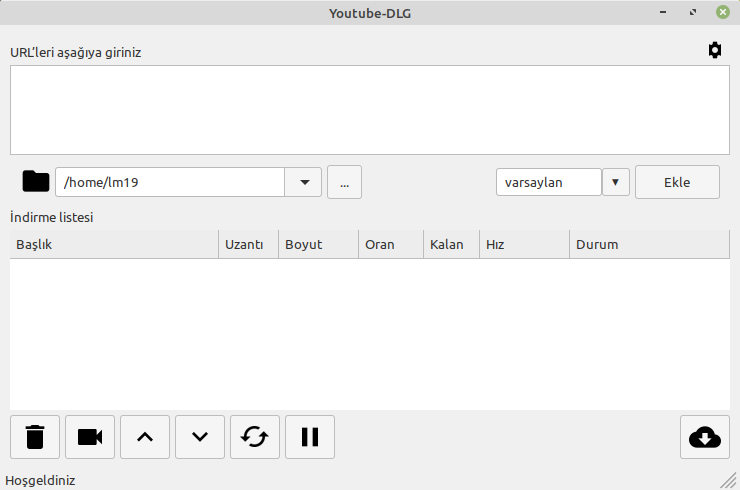740x490 pixels.
Task: Click the Uzantı column header
Action: pyautogui.click(x=249, y=245)
